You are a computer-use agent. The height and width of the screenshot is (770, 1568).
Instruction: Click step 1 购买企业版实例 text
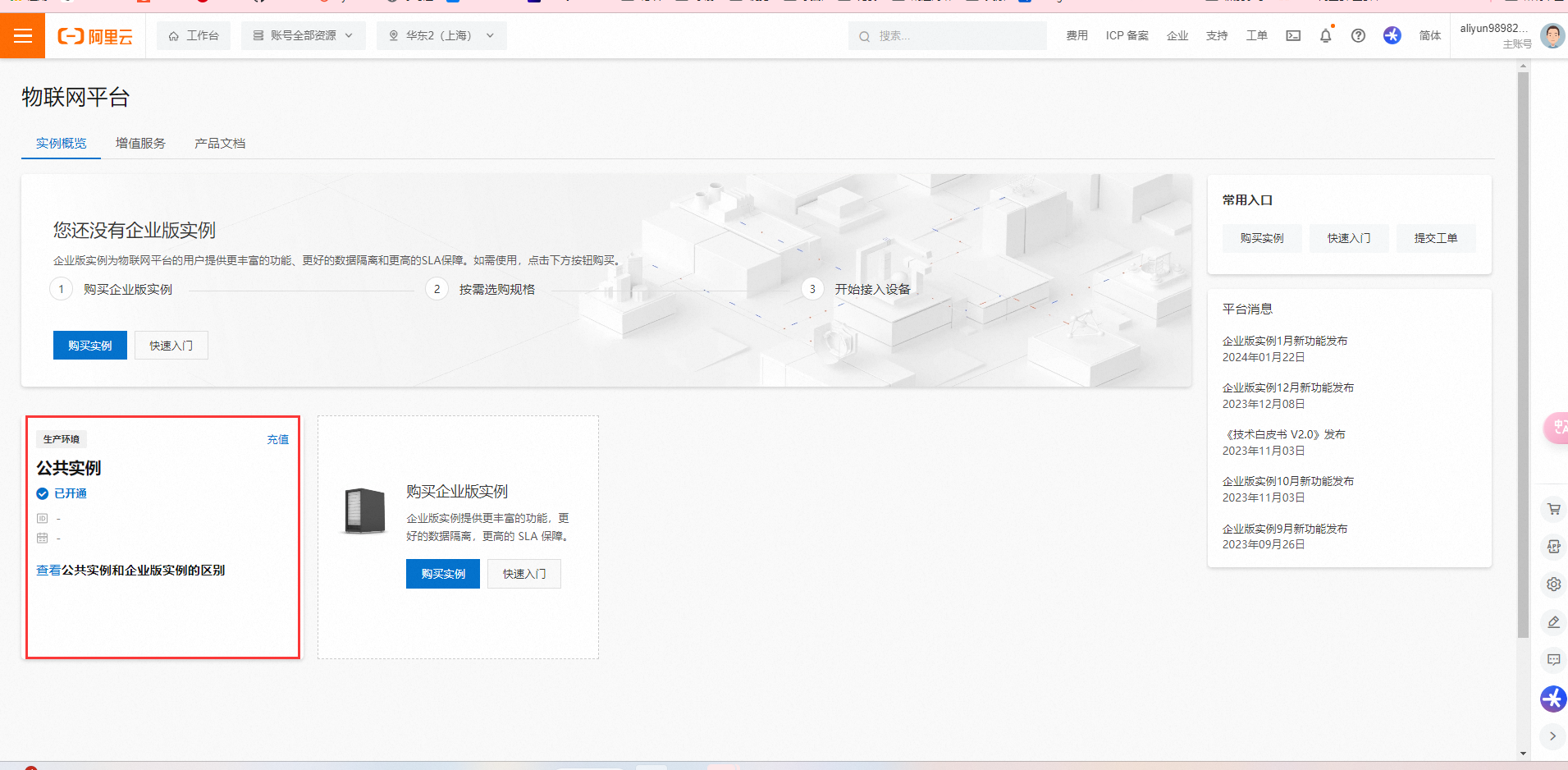click(128, 290)
